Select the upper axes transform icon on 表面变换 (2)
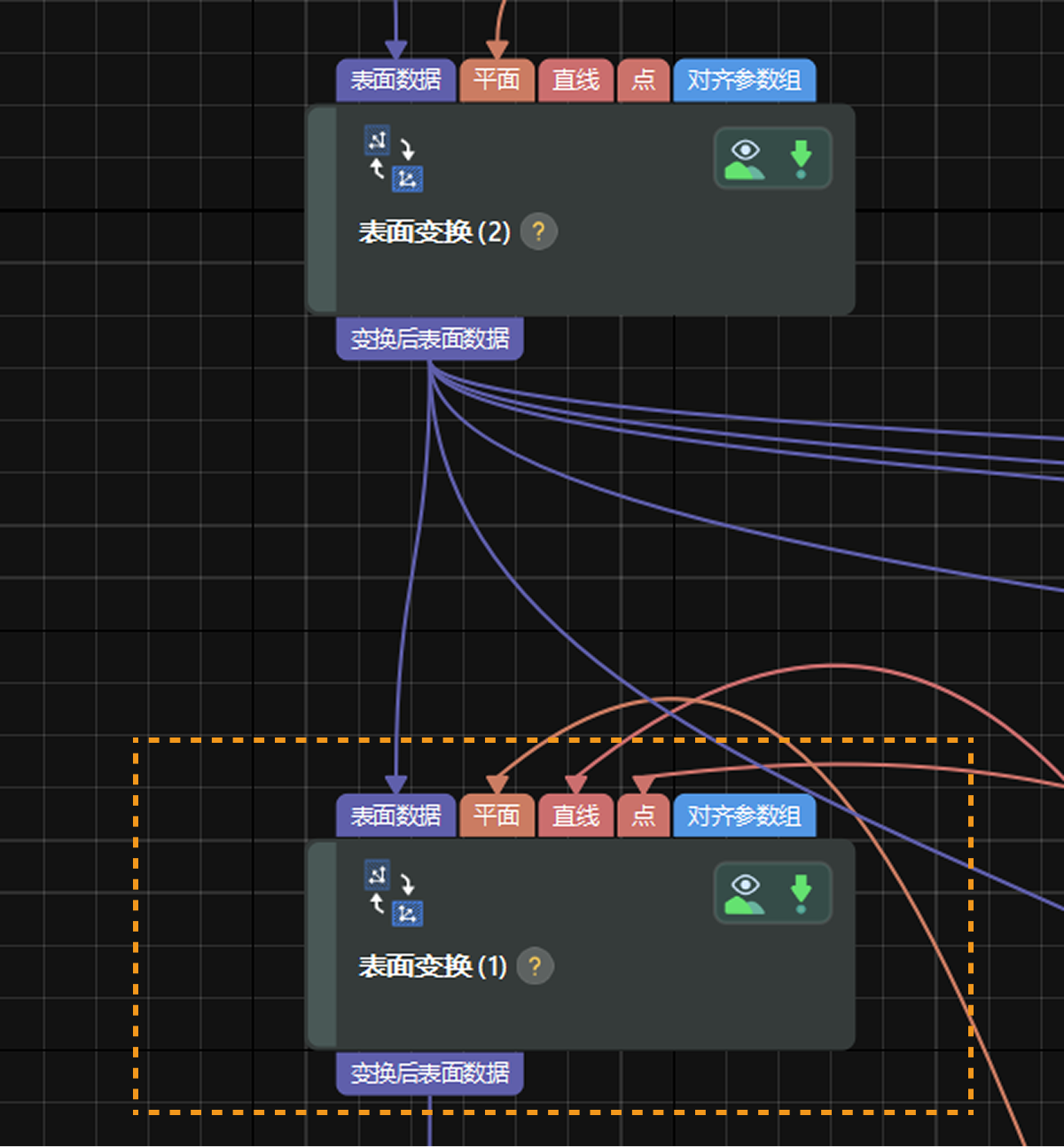The height and width of the screenshot is (1147, 1064). coord(376,140)
